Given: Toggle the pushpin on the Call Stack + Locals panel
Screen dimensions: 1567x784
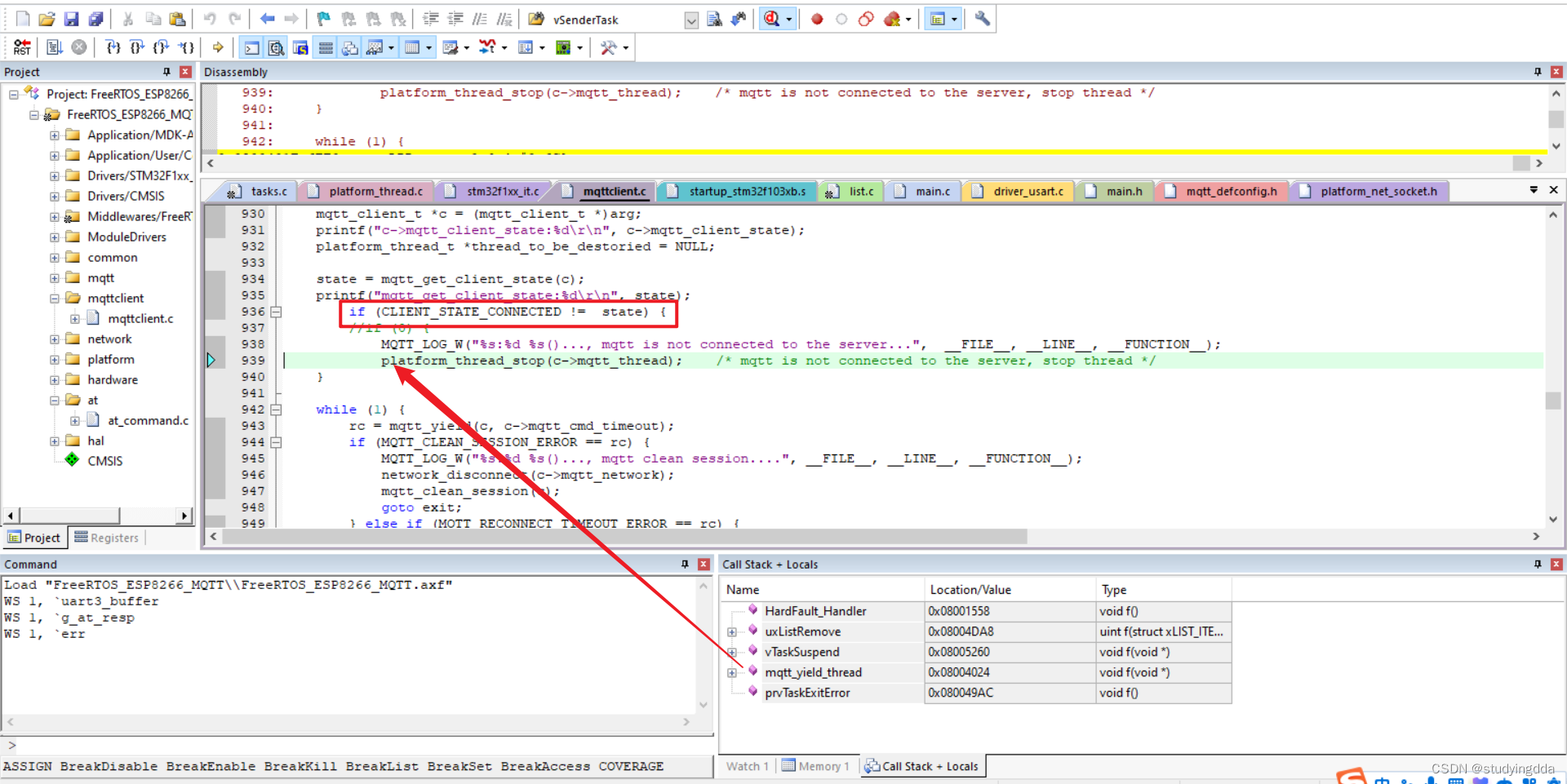Looking at the screenshot, I should (1538, 564).
